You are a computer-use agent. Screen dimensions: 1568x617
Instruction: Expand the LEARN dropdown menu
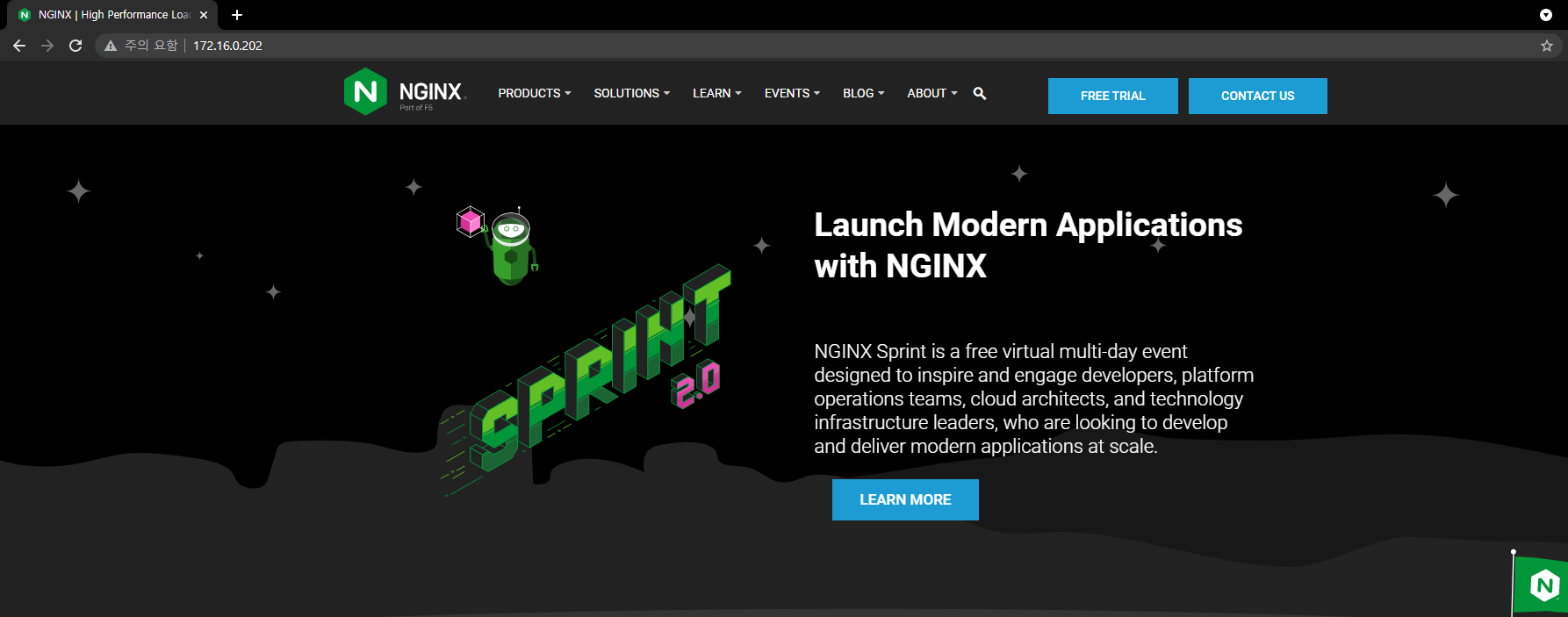717,93
